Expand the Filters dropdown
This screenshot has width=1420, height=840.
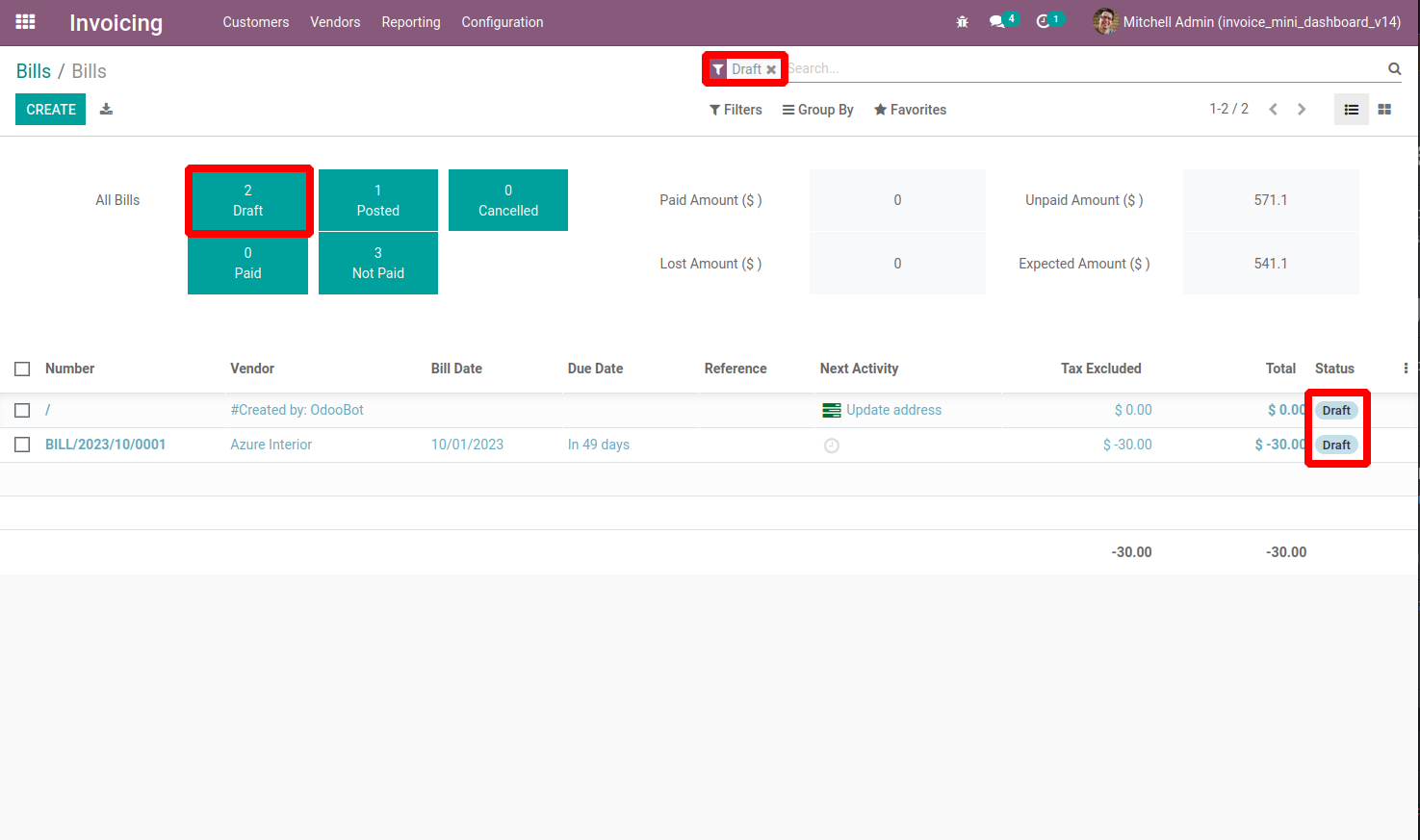tap(736, 110)
